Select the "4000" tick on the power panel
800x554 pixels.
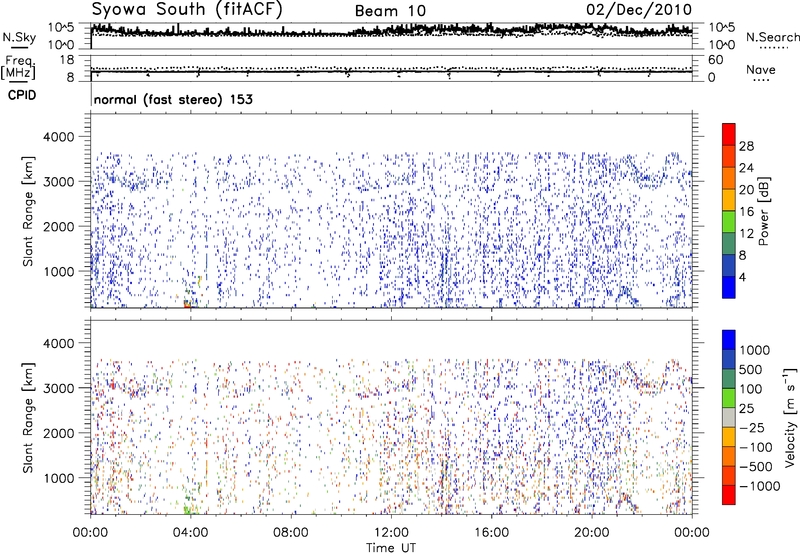(x=58, y=137)
